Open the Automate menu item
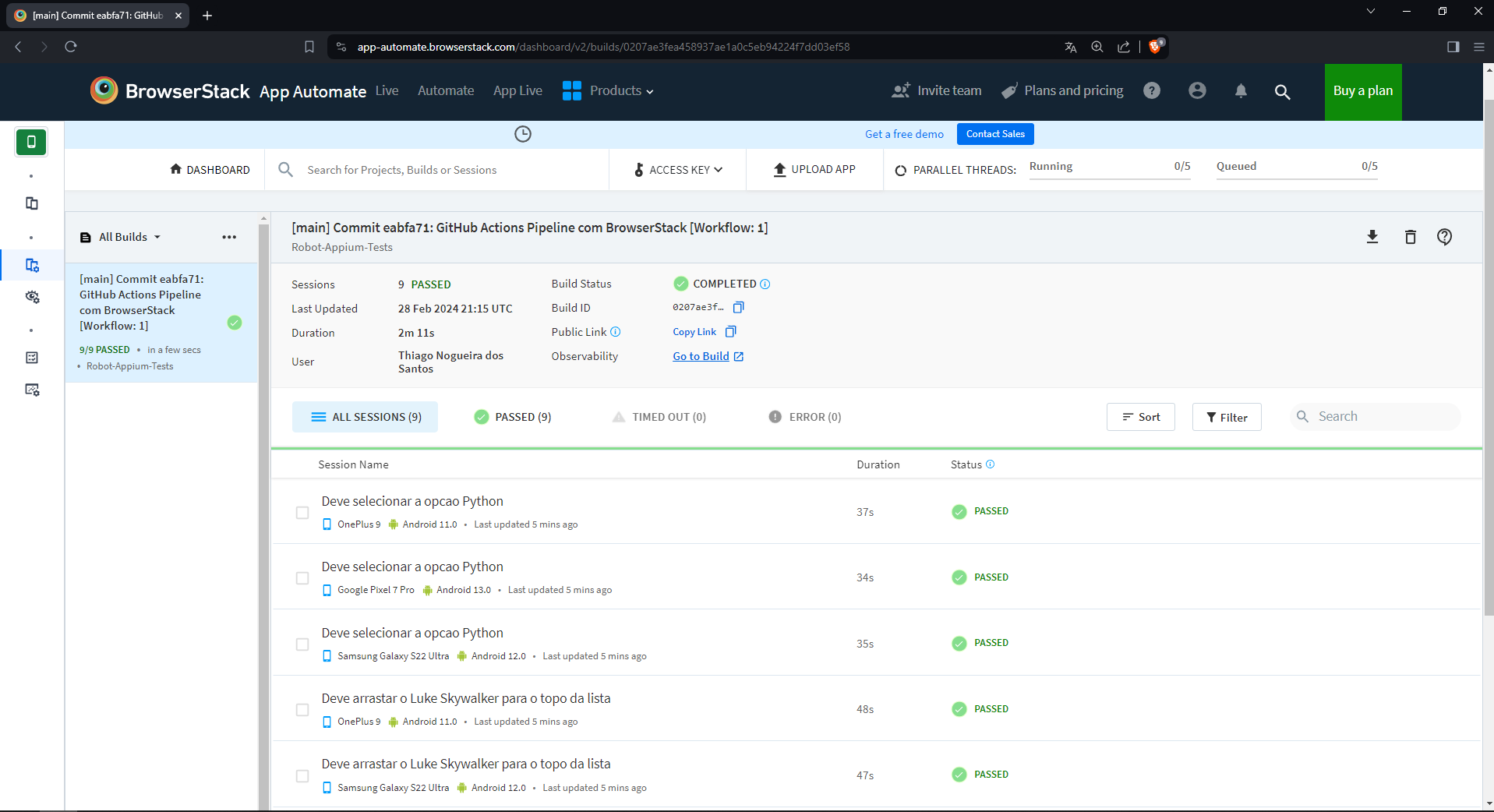Screen dimensions: 1494x812 pos(446,90)
